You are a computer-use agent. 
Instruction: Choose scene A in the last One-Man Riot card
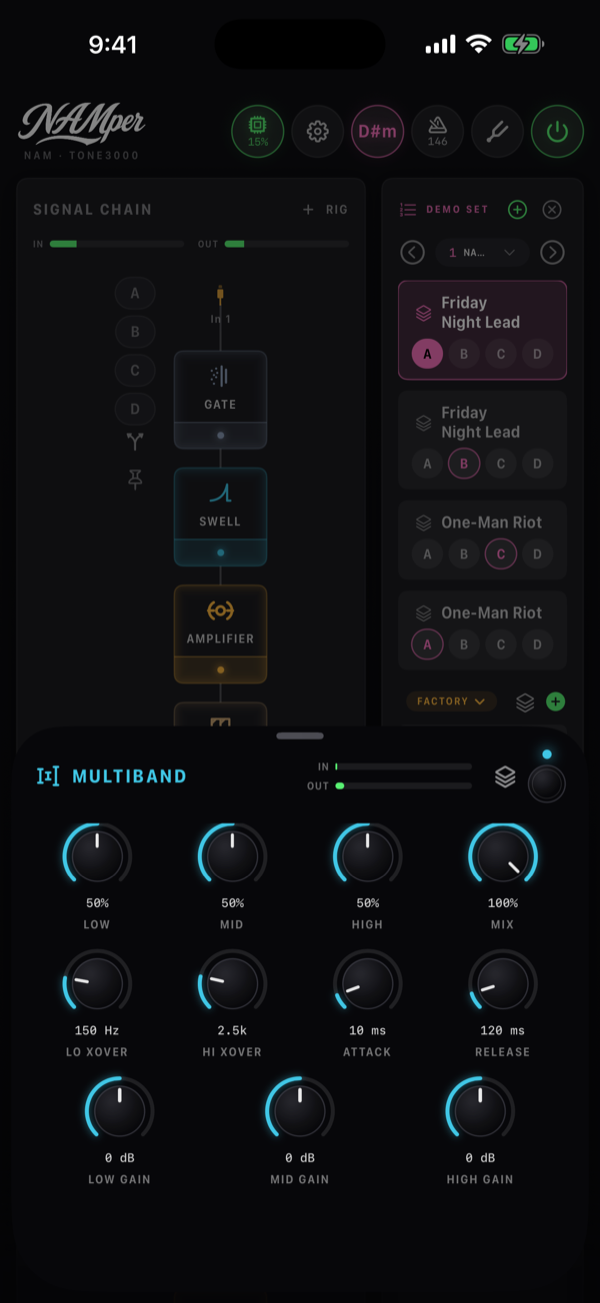coord(427,644)
